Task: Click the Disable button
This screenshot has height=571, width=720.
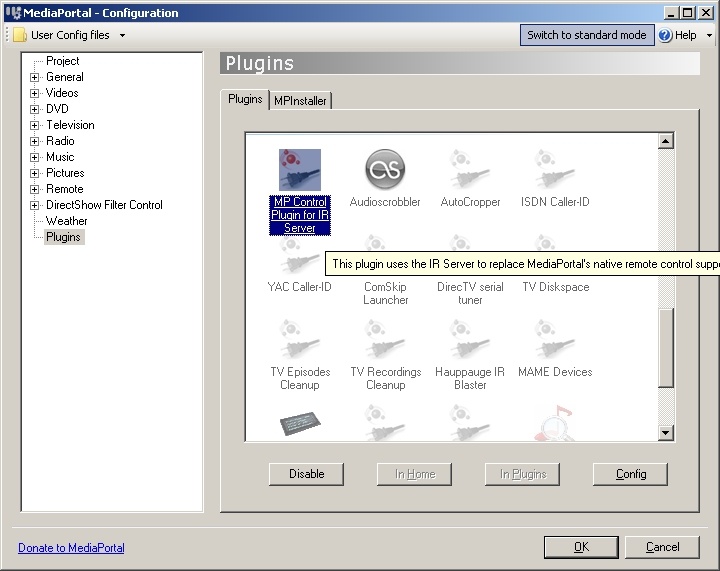Action: tap(306, 474)
